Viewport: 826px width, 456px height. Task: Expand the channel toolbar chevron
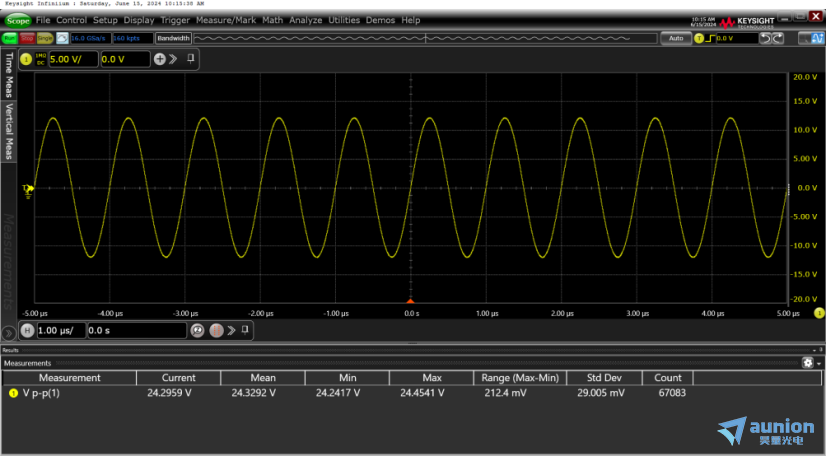pos(173,60)
